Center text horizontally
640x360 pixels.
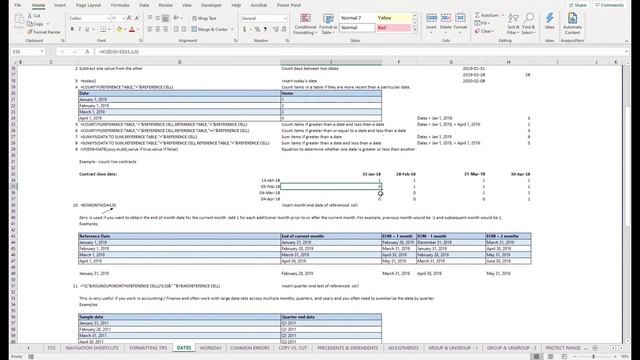pyautogui.click(x=158, y=29)
